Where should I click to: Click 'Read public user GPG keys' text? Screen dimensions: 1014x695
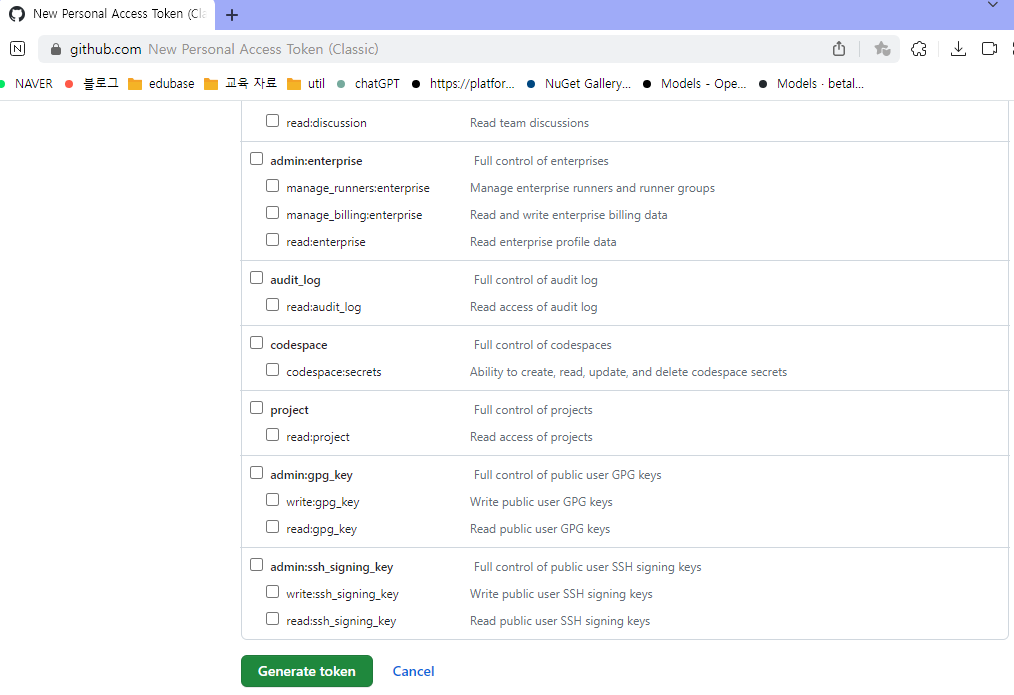tap(540, 529)
